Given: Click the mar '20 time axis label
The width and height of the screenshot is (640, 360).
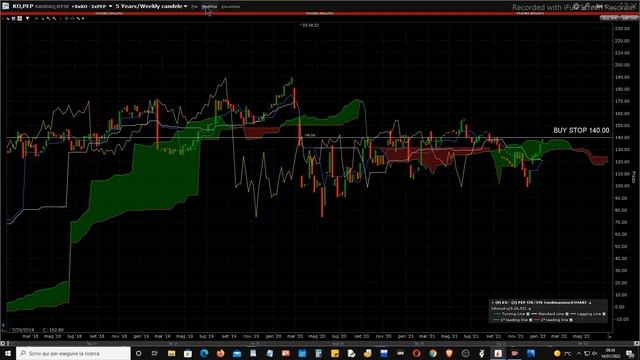Looking at the screenshot, I should tap(295, 336).
